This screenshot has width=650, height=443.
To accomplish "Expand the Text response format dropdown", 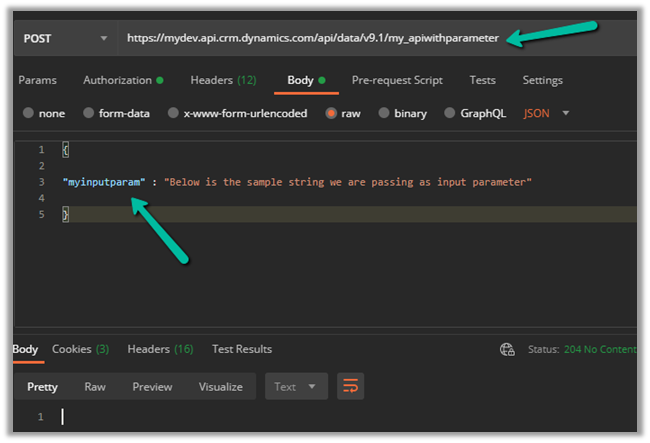I will (x=296, y=386).
